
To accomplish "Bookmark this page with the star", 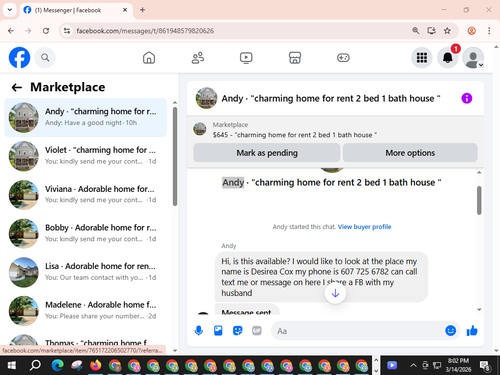I will coord(447,31).
